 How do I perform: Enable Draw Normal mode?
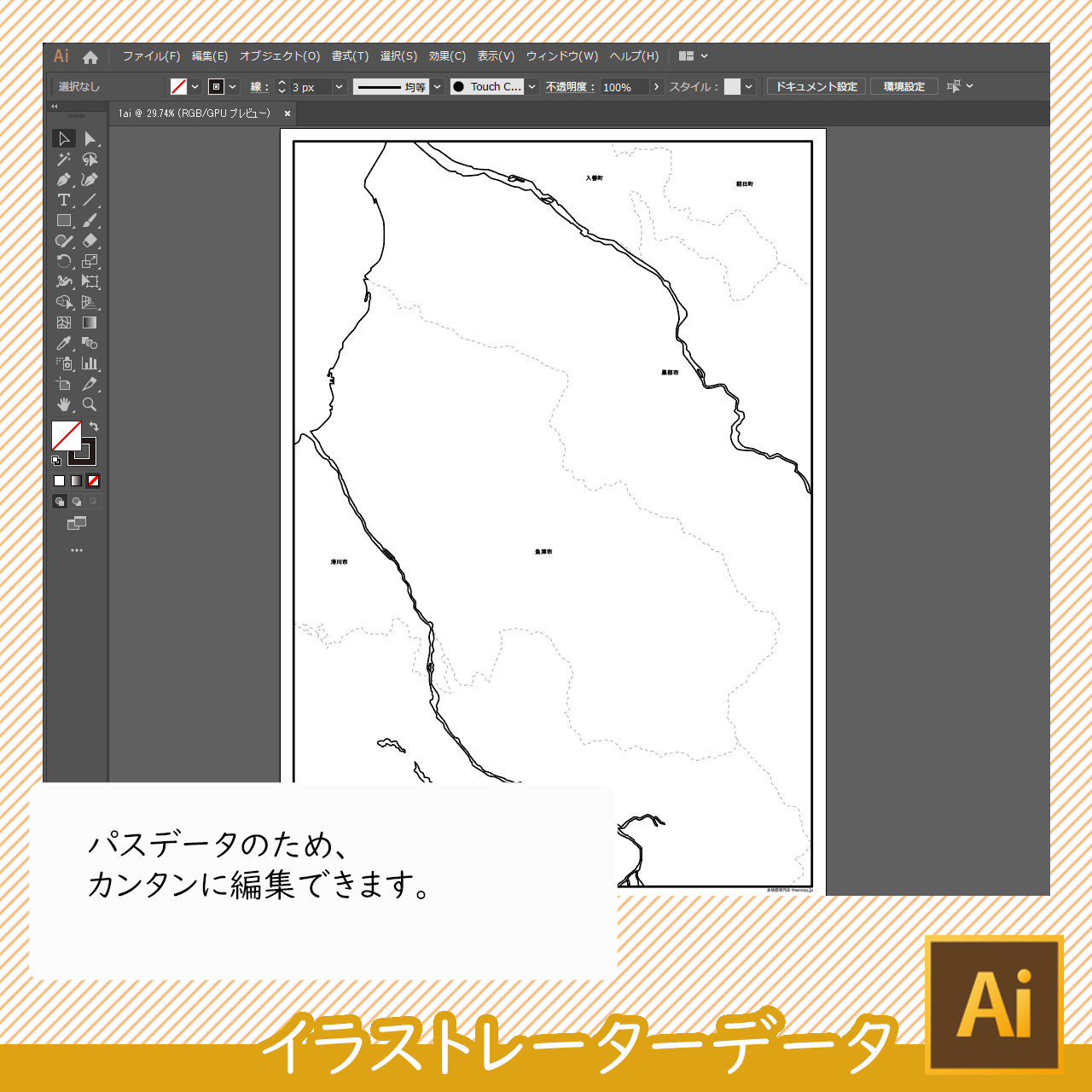60,502
